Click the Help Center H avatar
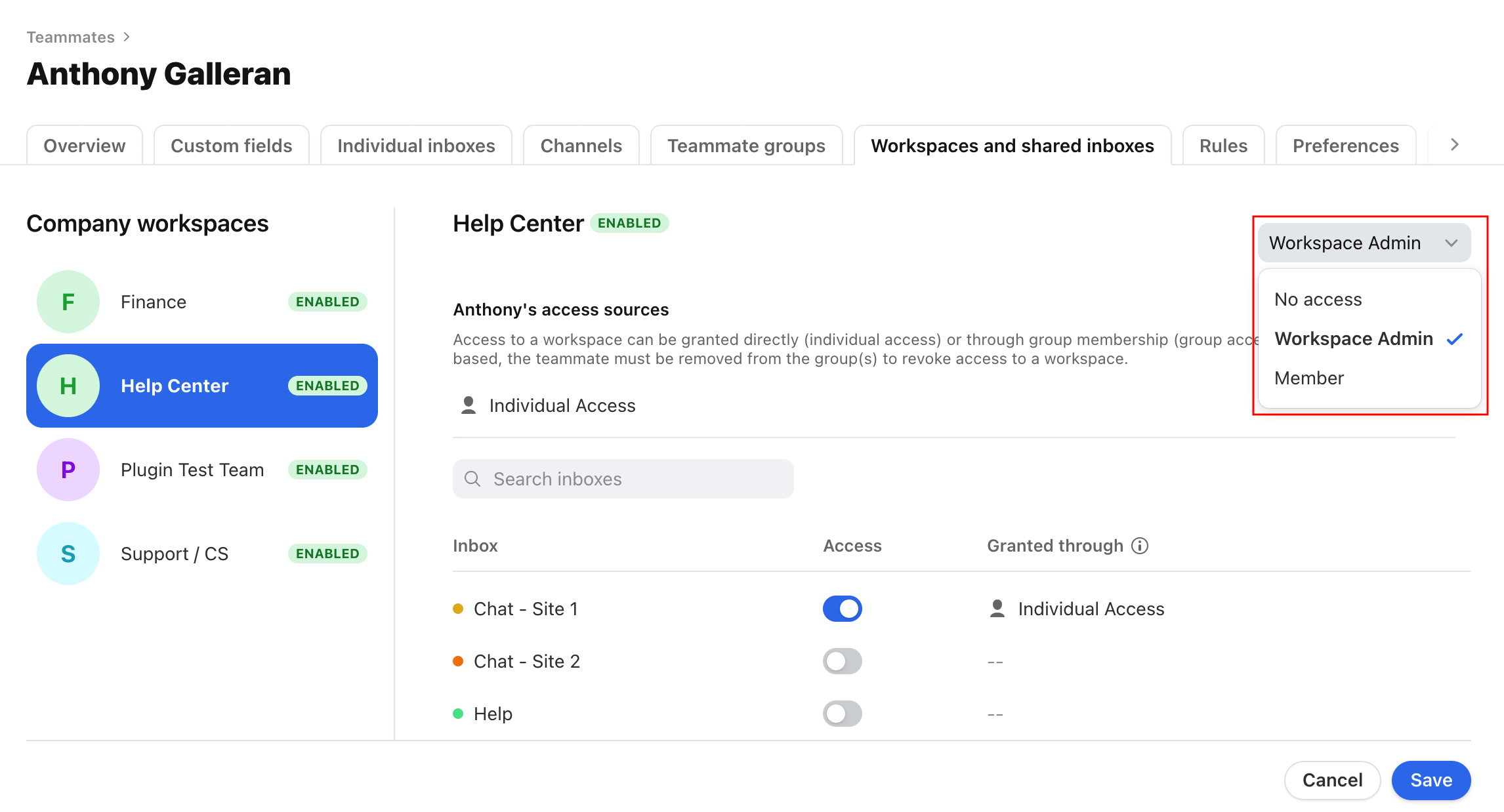Screen dimensions: 1504x812 [x=68, y=386]
